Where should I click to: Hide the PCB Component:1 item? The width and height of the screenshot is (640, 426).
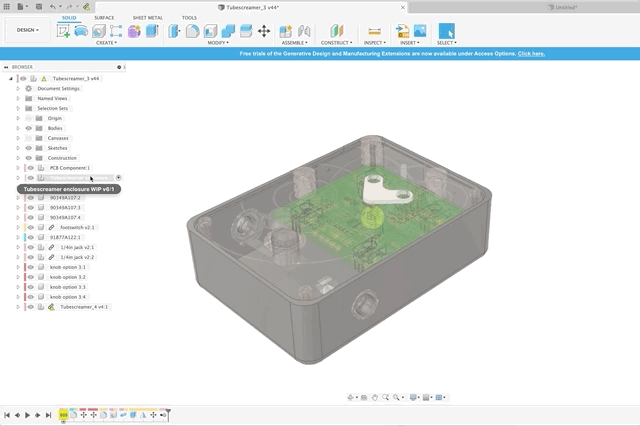coord(30,168)
